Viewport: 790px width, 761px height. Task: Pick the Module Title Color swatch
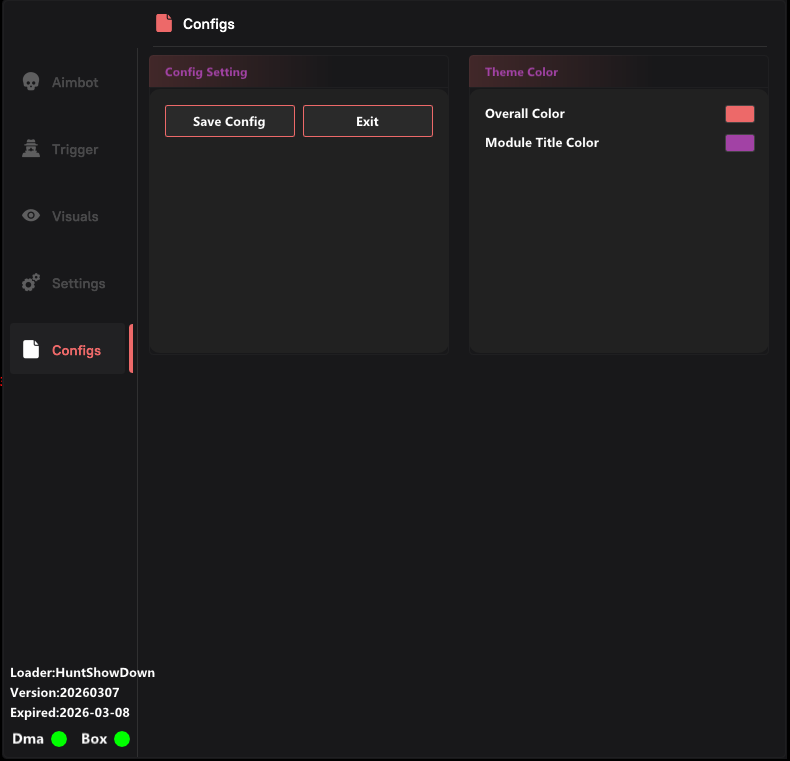click(x=739, y=143)
